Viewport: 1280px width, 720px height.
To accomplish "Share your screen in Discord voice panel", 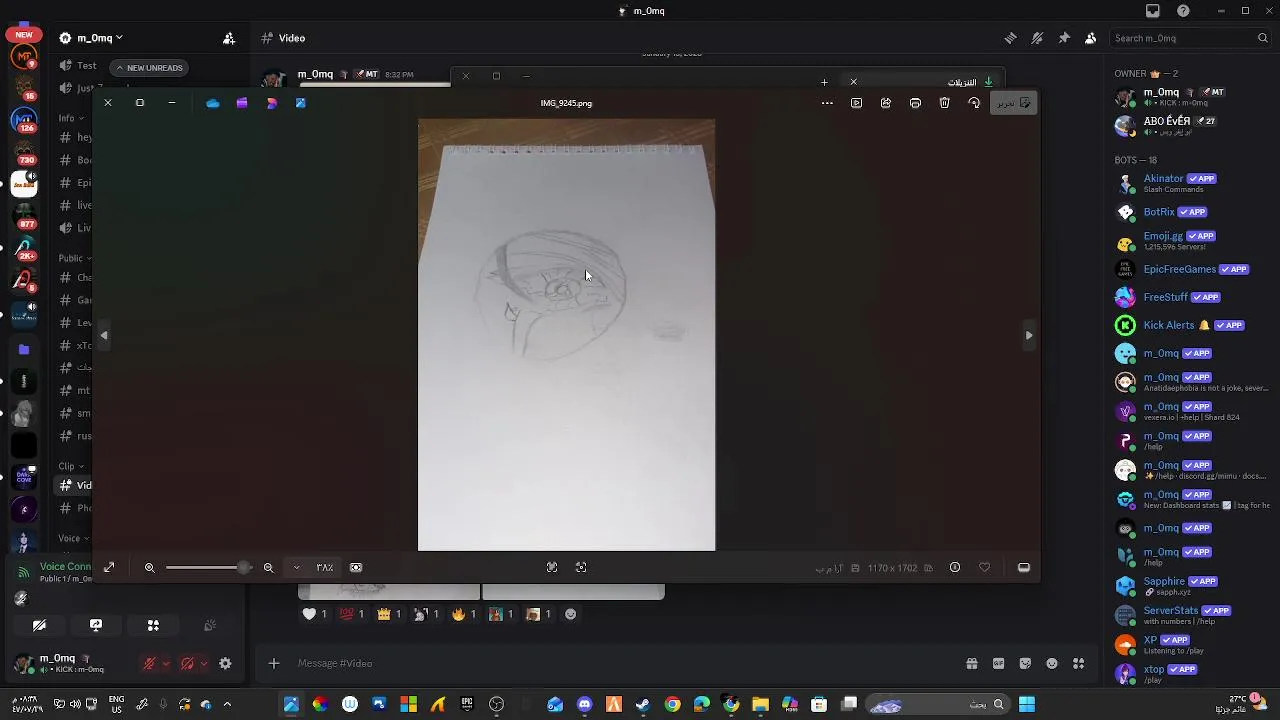I will click(x=96, y=625).
